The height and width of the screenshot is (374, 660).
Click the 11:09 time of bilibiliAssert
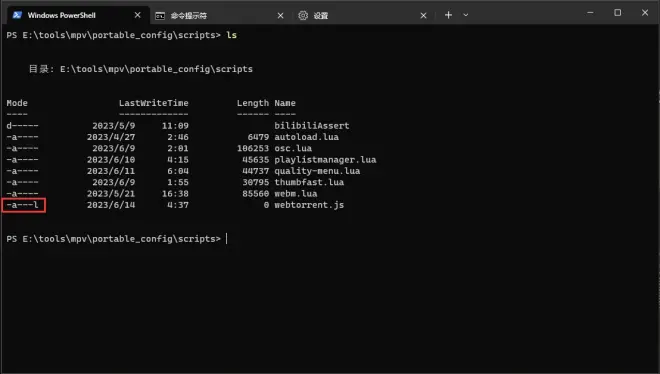pos(175,126)
